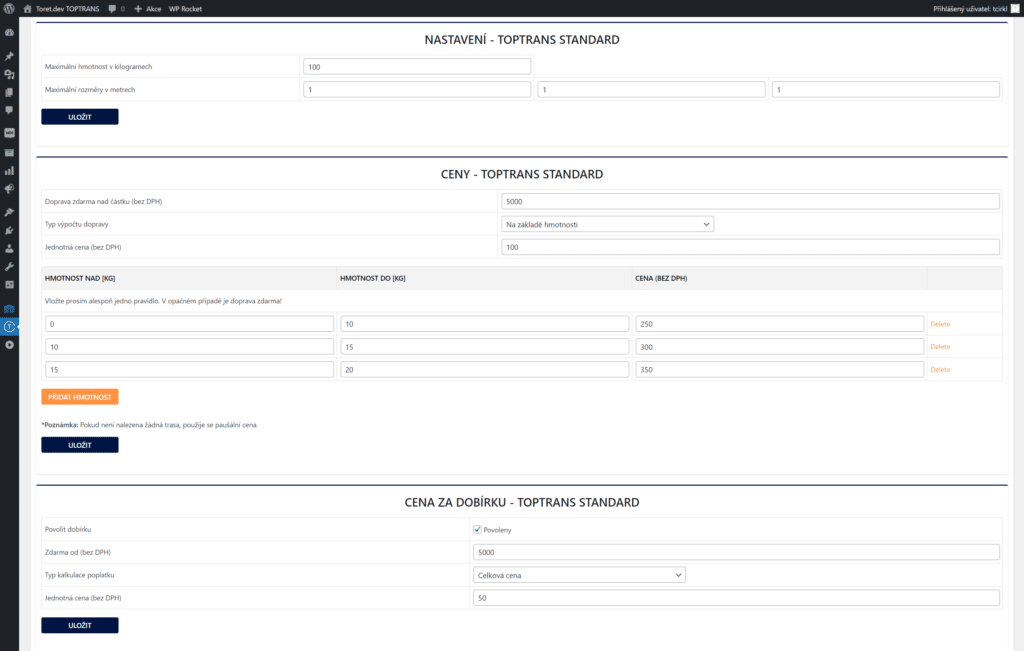The height and width of the screenshot is (651, 1024).
Task: Focus Hmotnost nad field containing 0
Action: pos(189,324)
